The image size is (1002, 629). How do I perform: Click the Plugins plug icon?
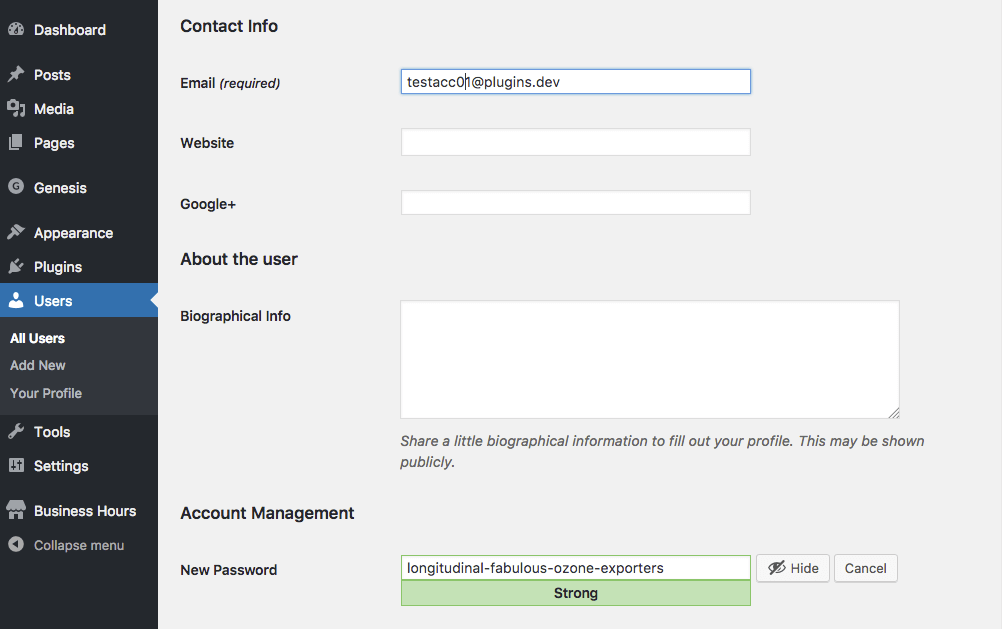[x=16, y=267]
